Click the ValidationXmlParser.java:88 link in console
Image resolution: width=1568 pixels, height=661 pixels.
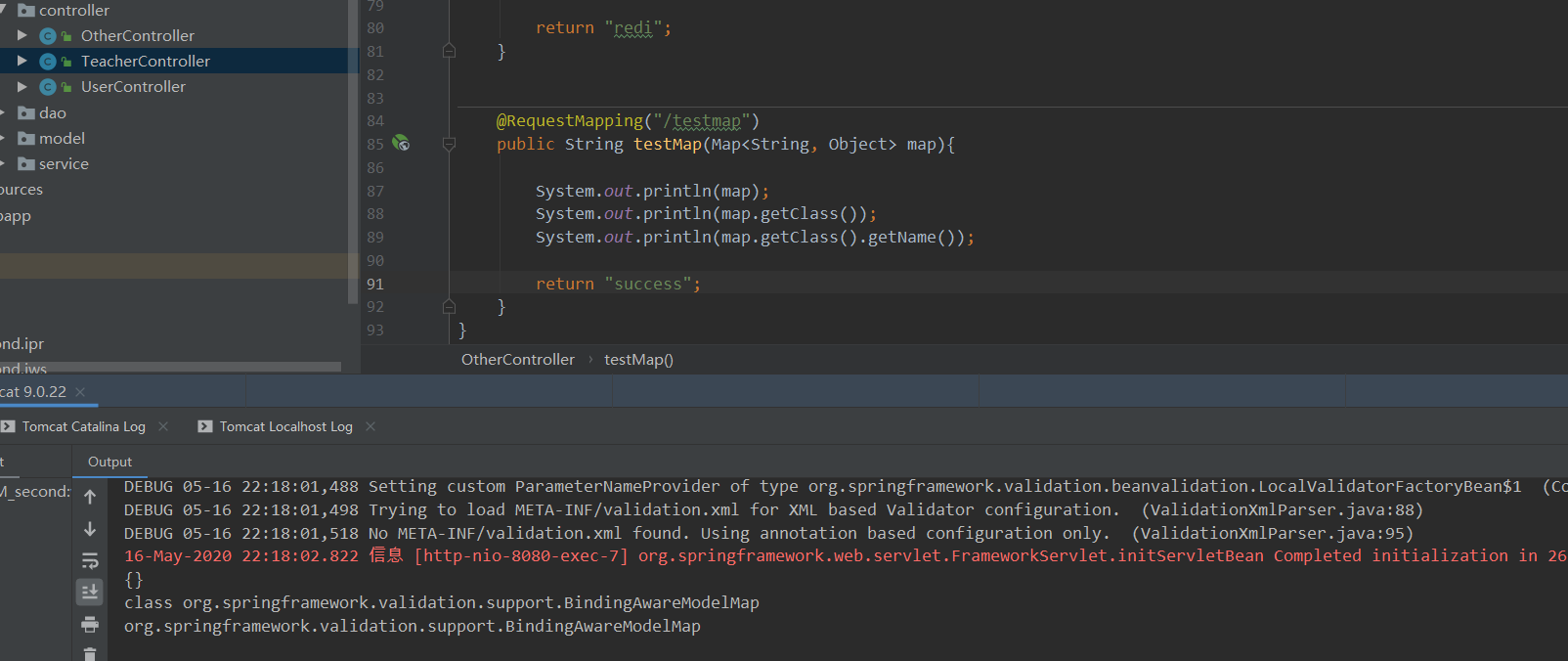[1282, 509]
